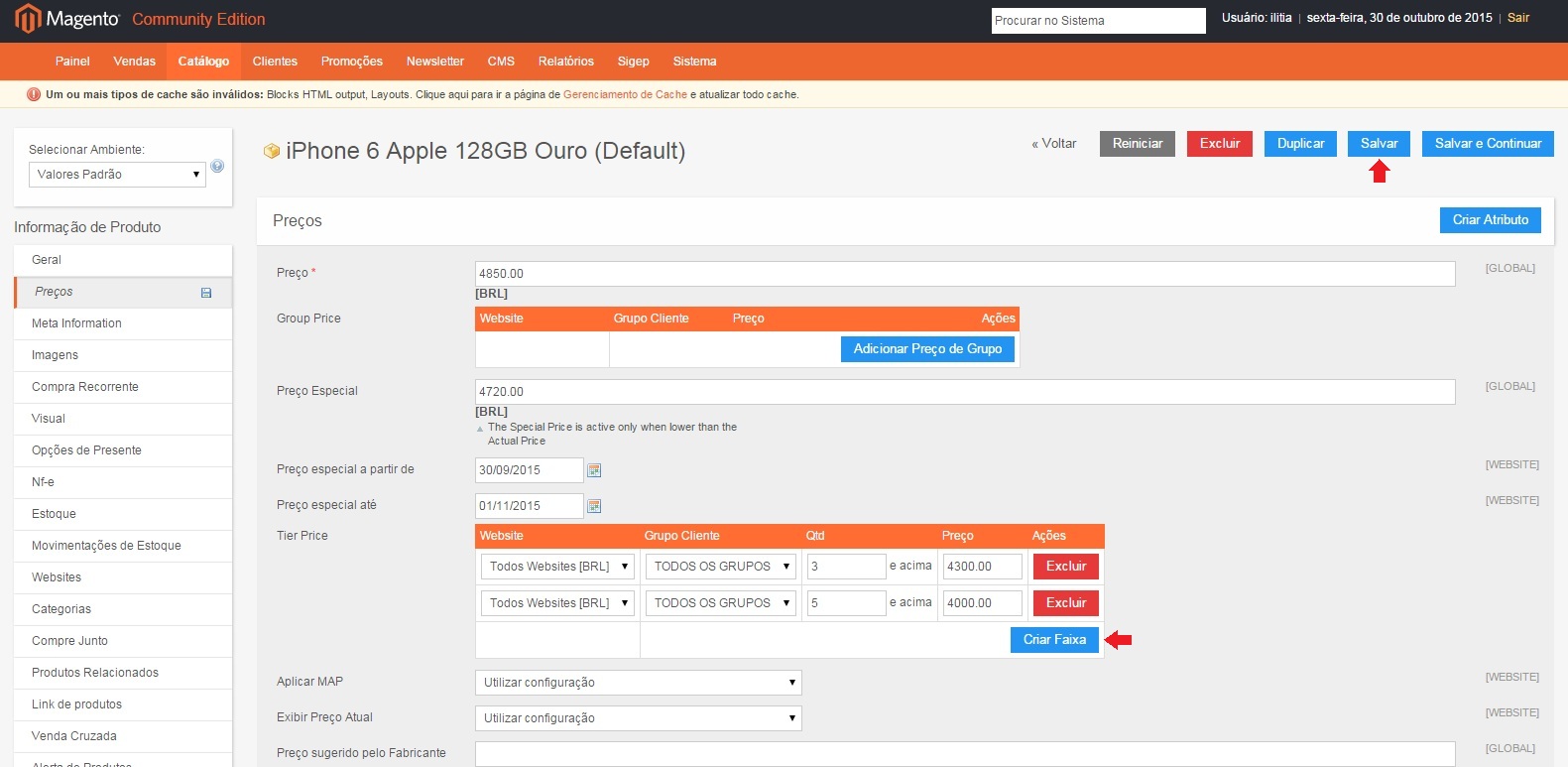
Task: Click the Criar Faixa button
Action: click(x=1055, y=640)
